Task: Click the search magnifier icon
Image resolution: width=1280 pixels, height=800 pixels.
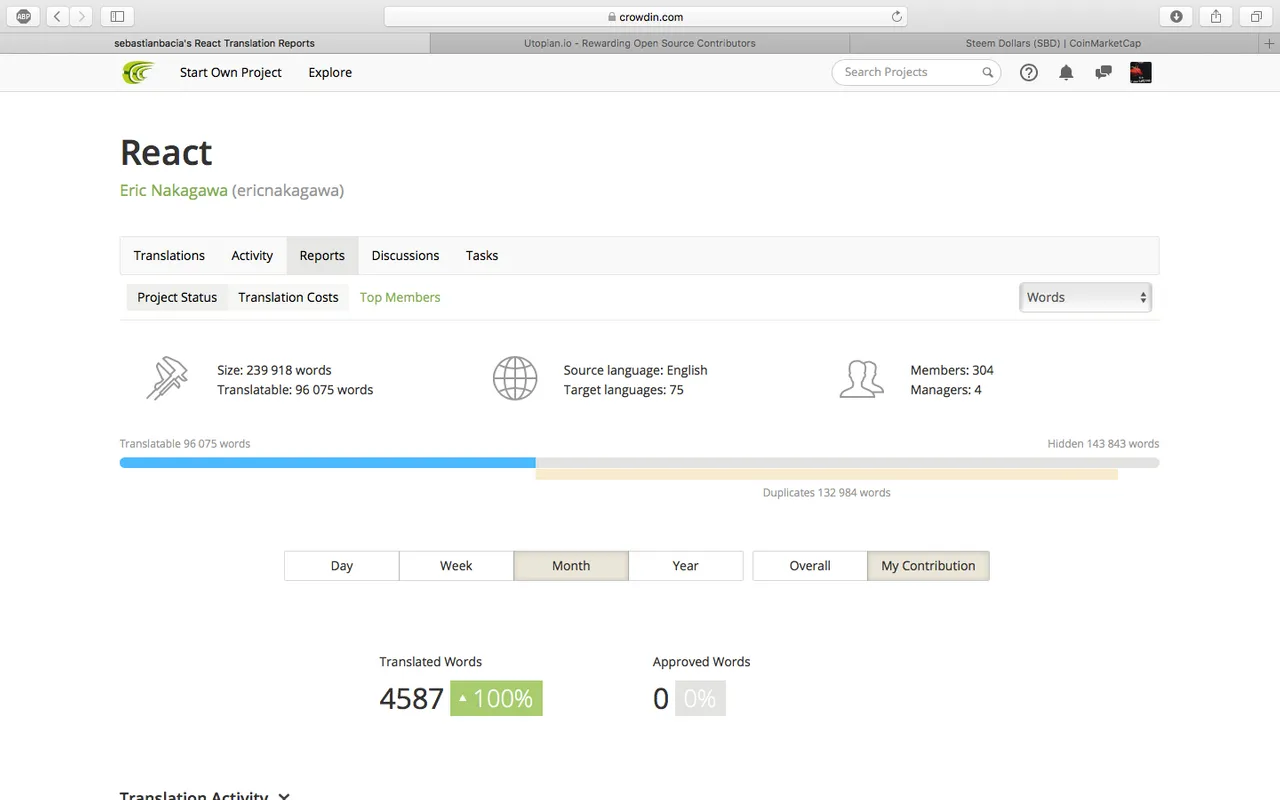Action: pos(987,72)
